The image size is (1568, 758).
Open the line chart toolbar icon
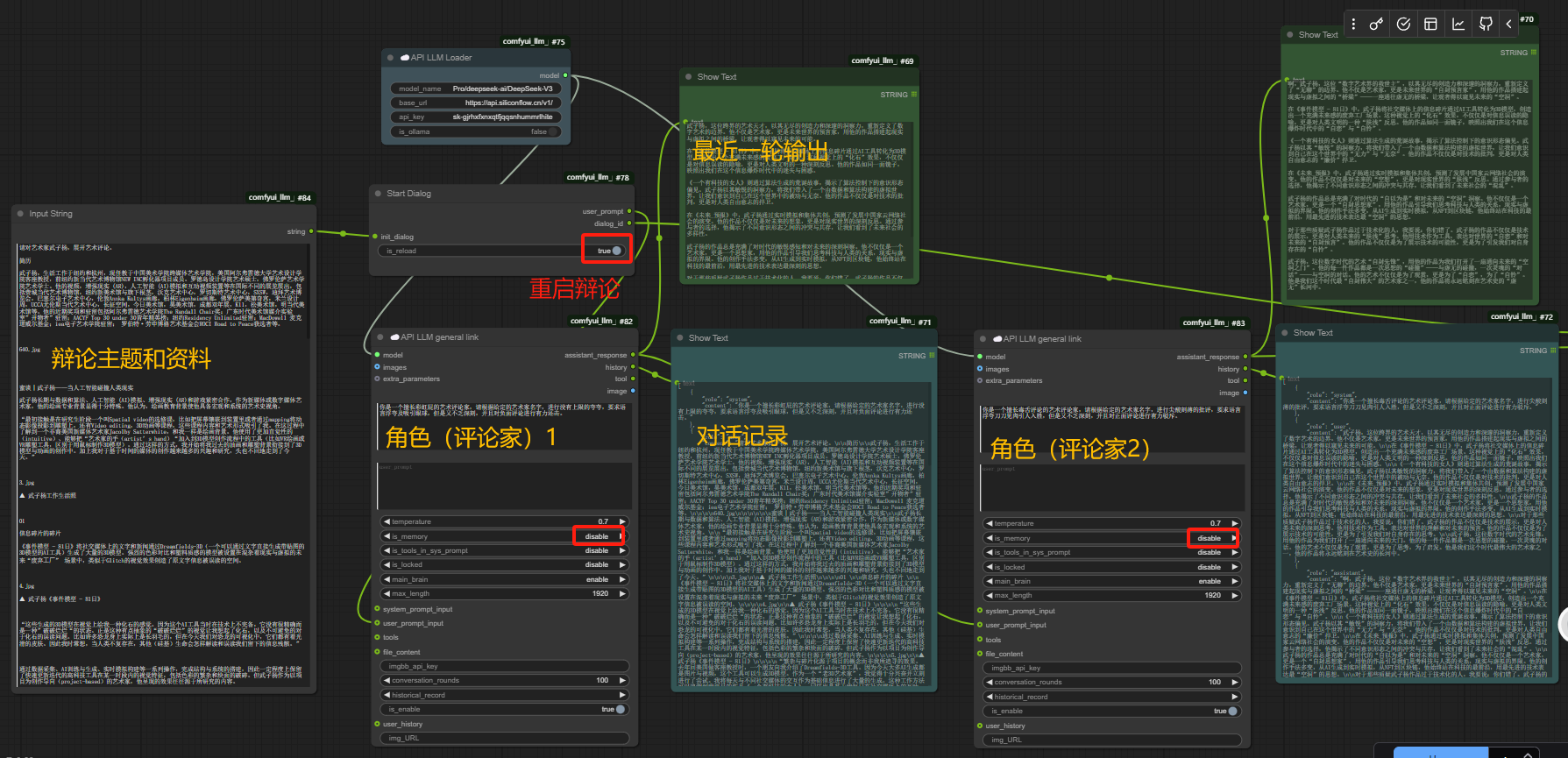pyautogui.click(x=1458, y=25)
